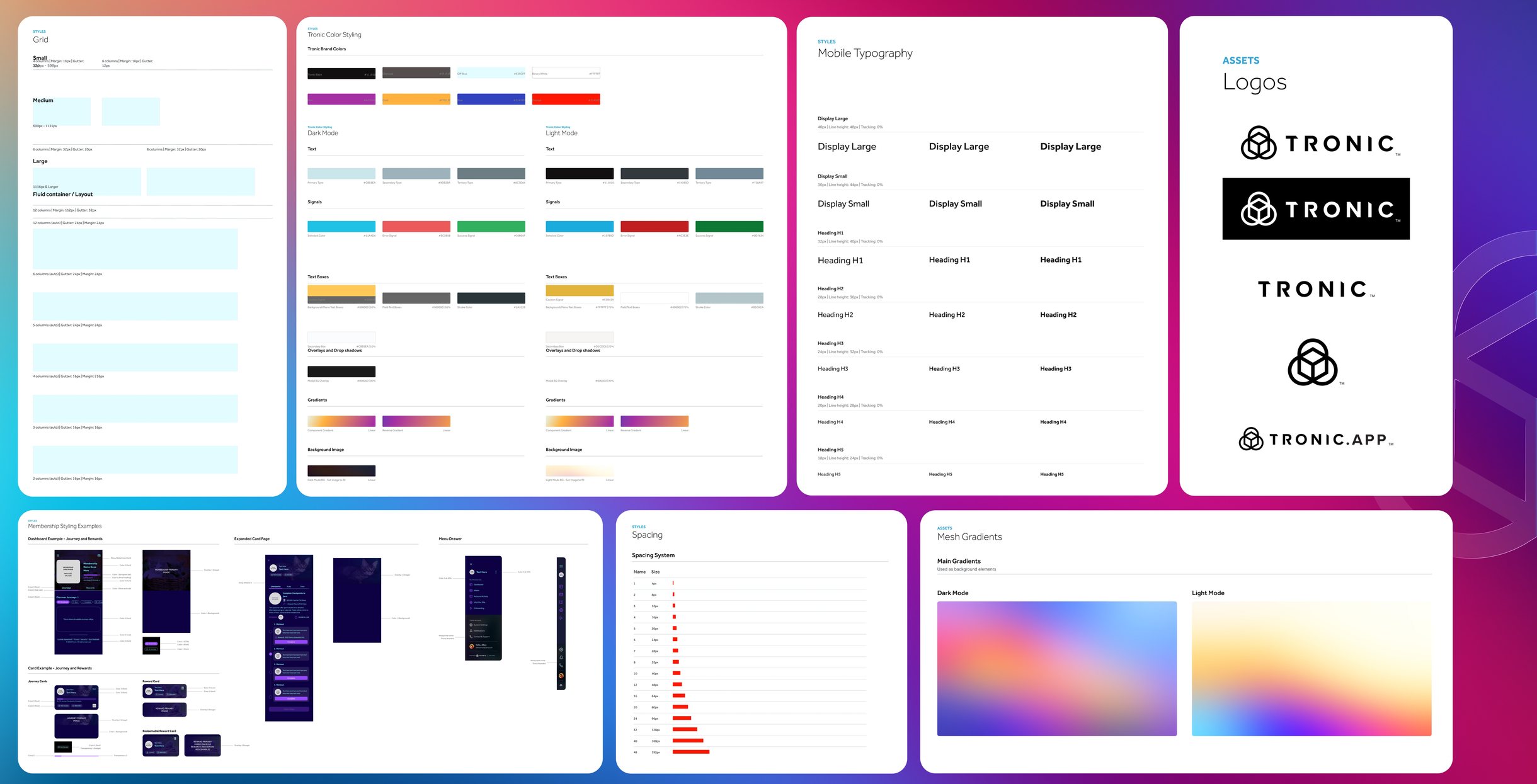Select the Light Mode Reverse Gradient swatch
1537x784 pixels.
pyautogui.click(x=654, y=421)
